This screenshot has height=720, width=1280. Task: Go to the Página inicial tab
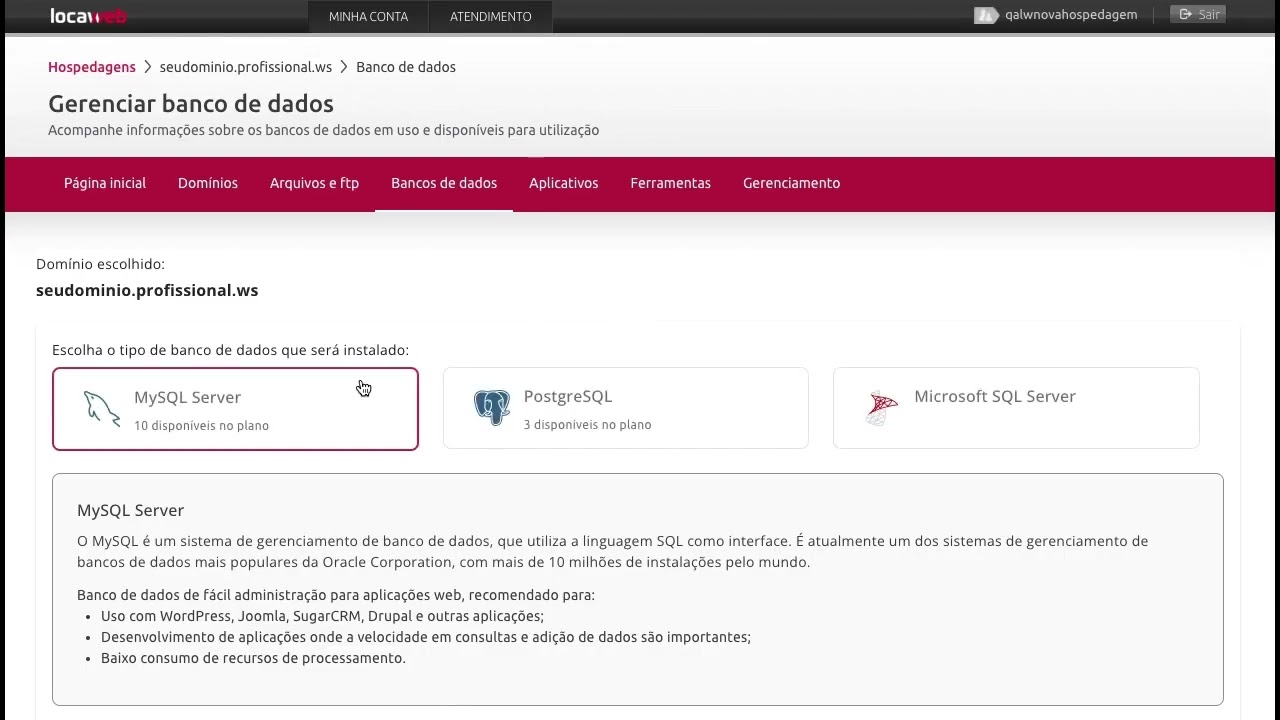point(105,183)
